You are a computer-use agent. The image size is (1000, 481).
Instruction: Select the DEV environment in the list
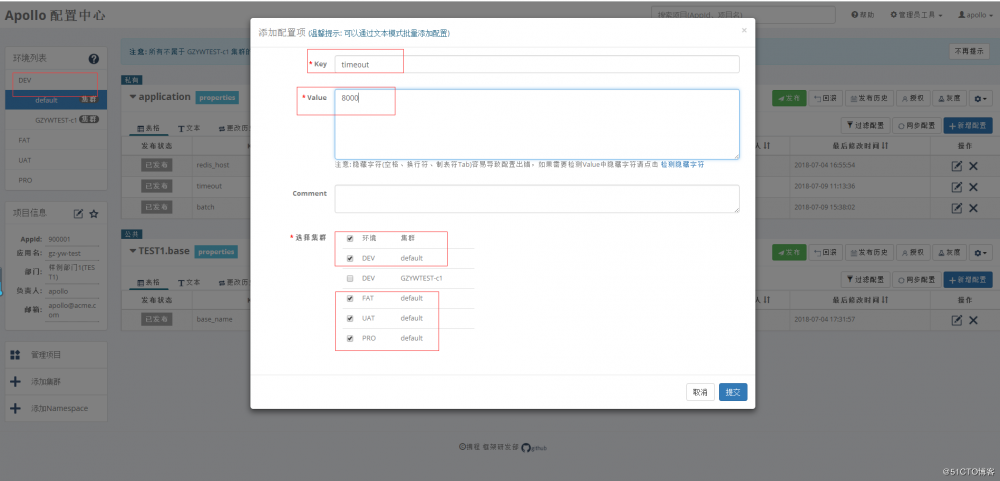tap(56, 80)
